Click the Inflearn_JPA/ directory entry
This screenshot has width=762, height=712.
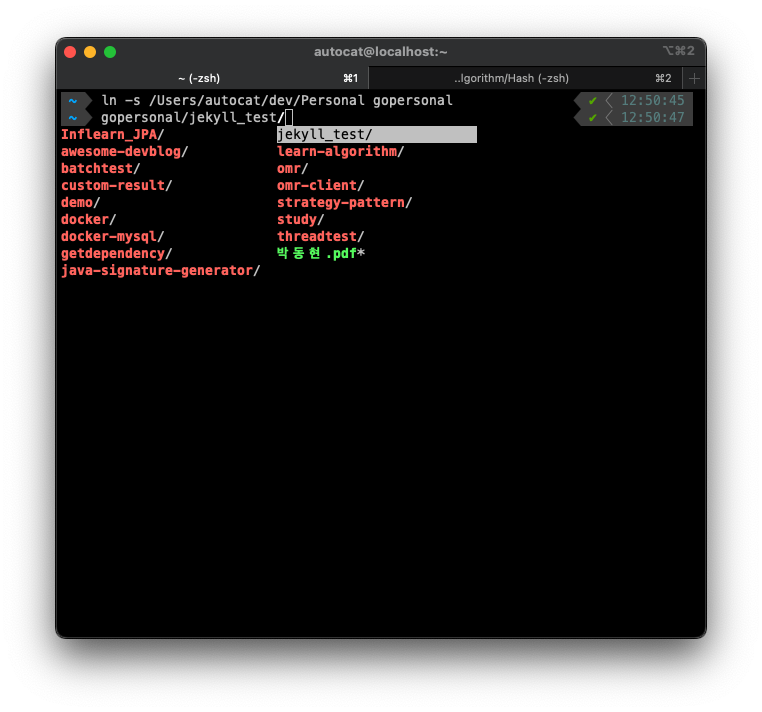[x=113, y=135]
